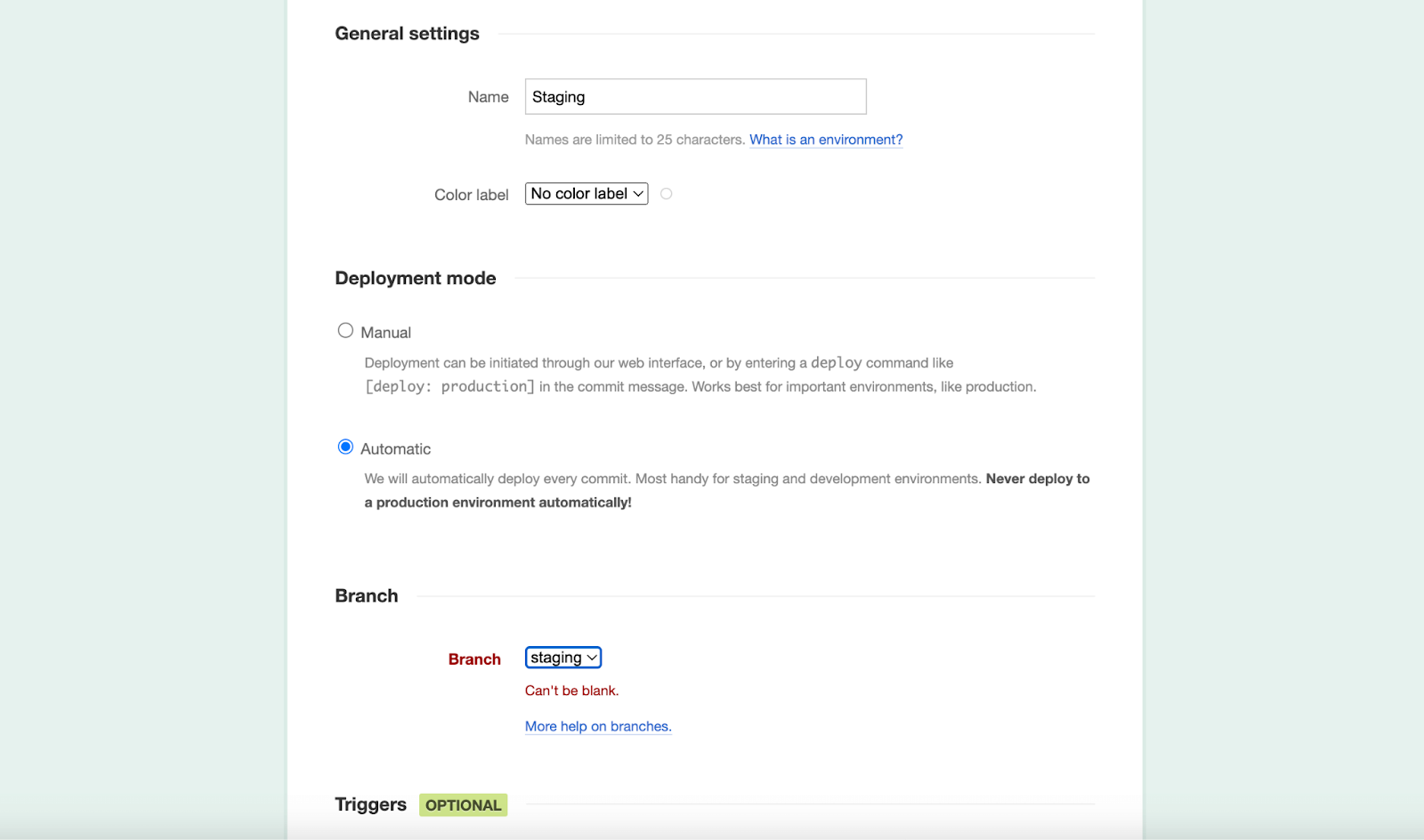Click the Triggers heading

370,804
